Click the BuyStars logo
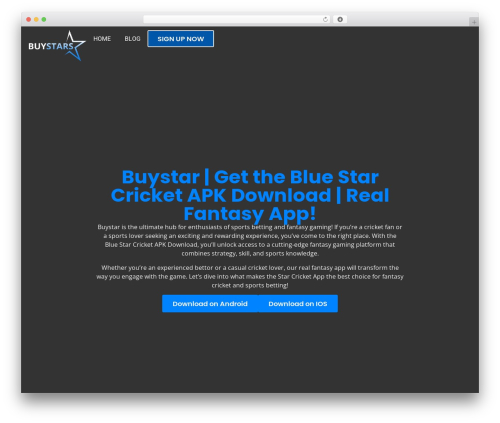The image size is (500, 423). 57,46
